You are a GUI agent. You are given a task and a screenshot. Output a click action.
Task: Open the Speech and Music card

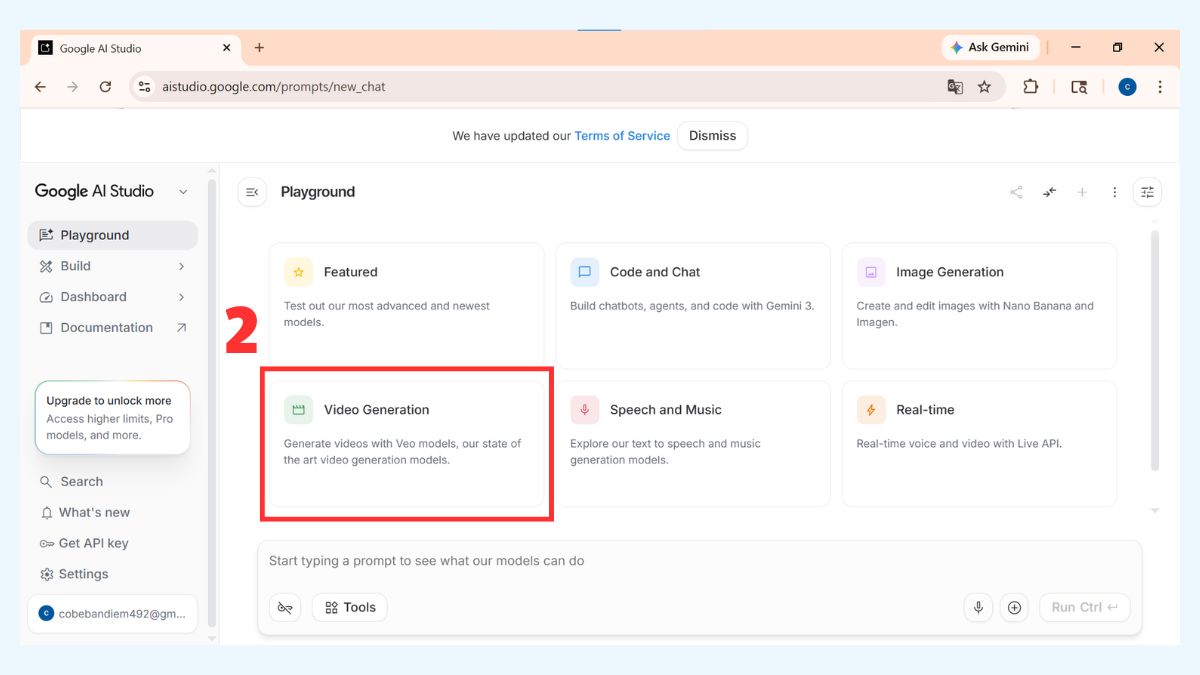693,443
